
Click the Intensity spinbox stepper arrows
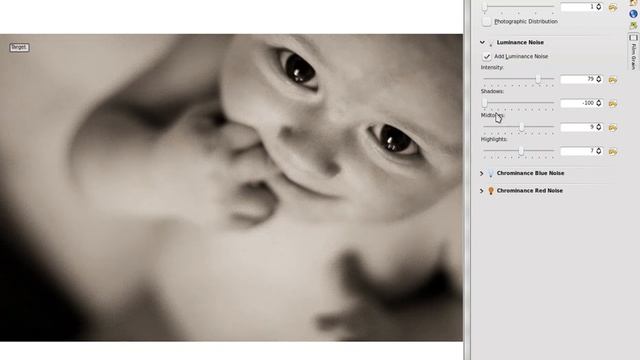pyautogui.click(x=599, y=79)
